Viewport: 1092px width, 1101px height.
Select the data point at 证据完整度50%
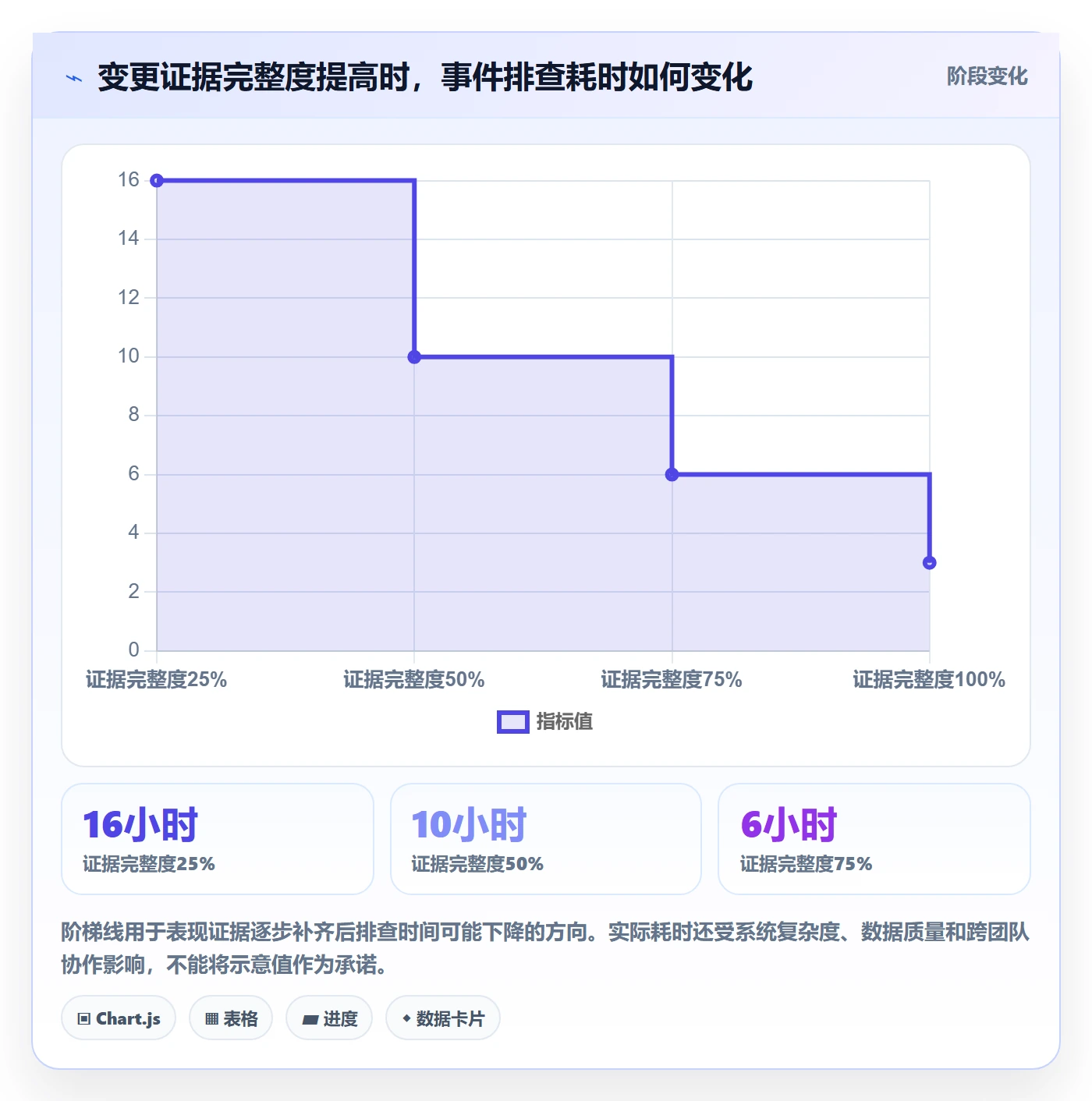tap(414, 357)
